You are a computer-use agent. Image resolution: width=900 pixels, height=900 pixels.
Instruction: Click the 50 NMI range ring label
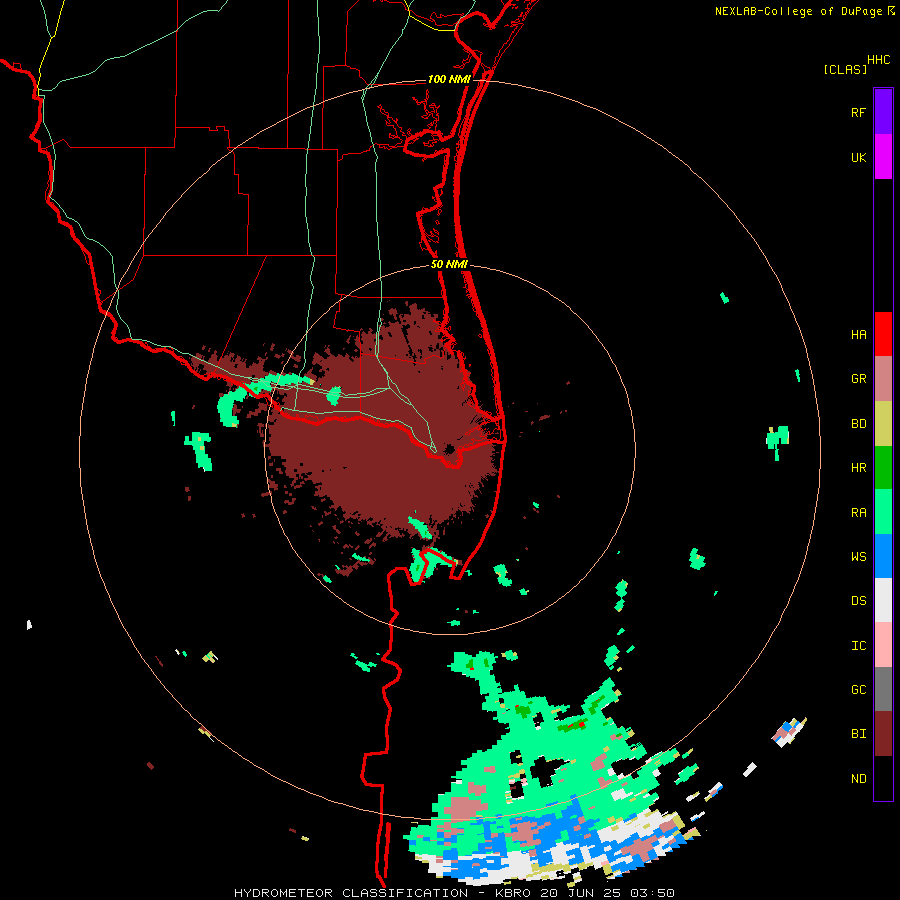pos(449,264)
